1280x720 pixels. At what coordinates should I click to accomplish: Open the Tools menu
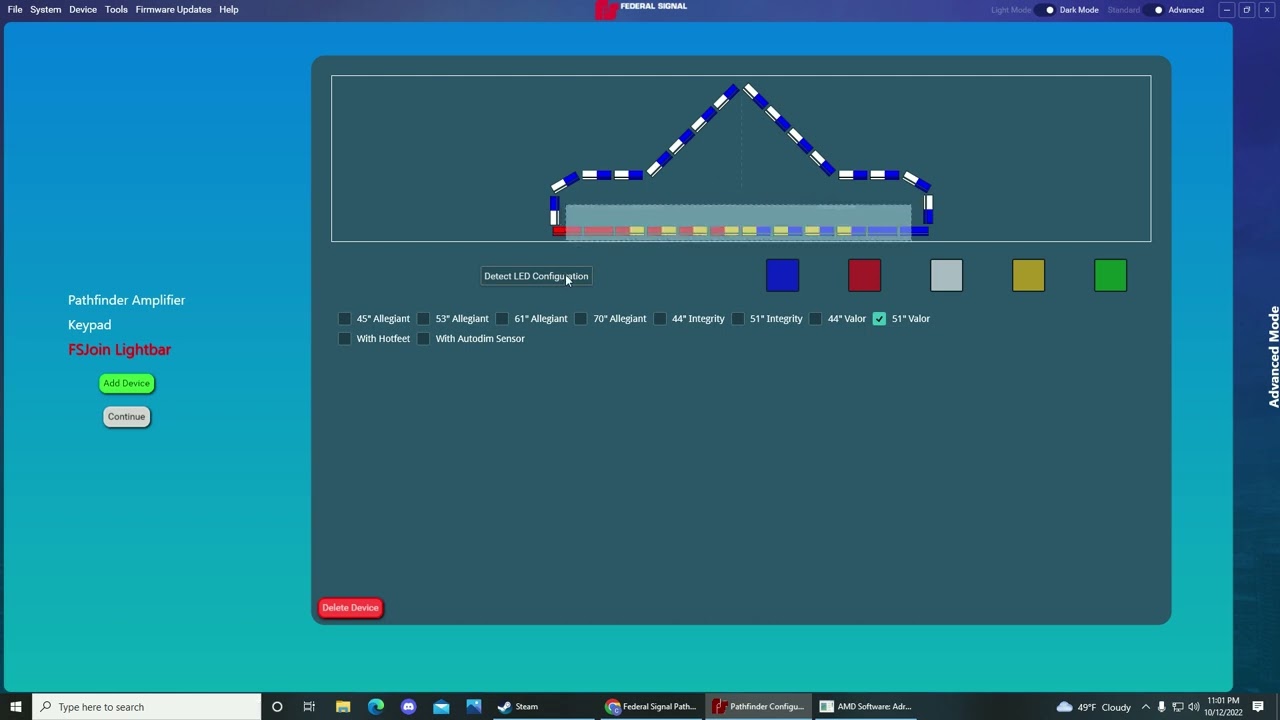(116, 10)
